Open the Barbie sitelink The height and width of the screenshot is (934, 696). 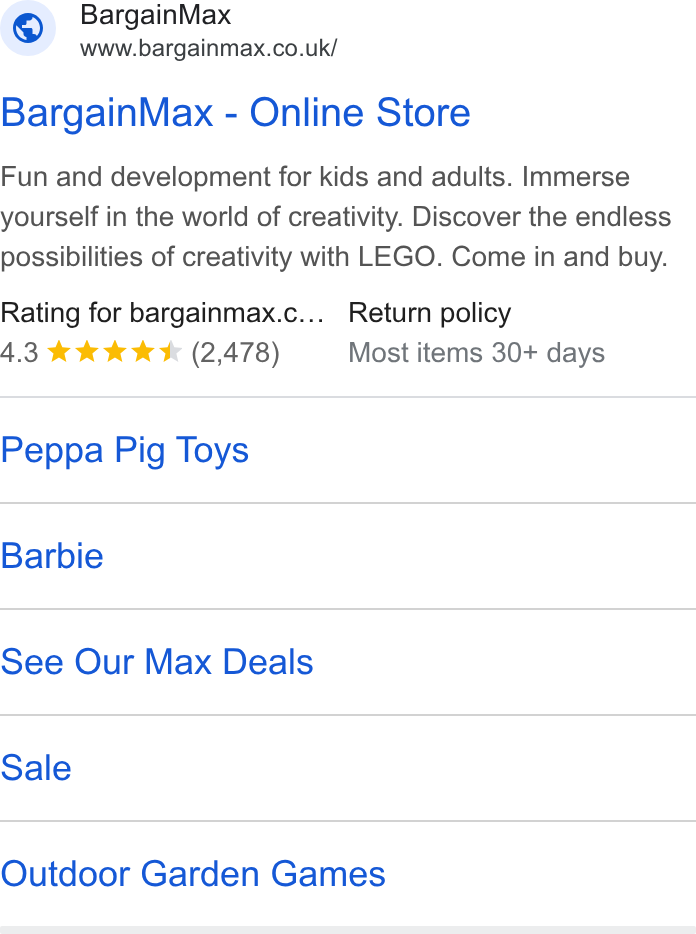pos(52,556)
